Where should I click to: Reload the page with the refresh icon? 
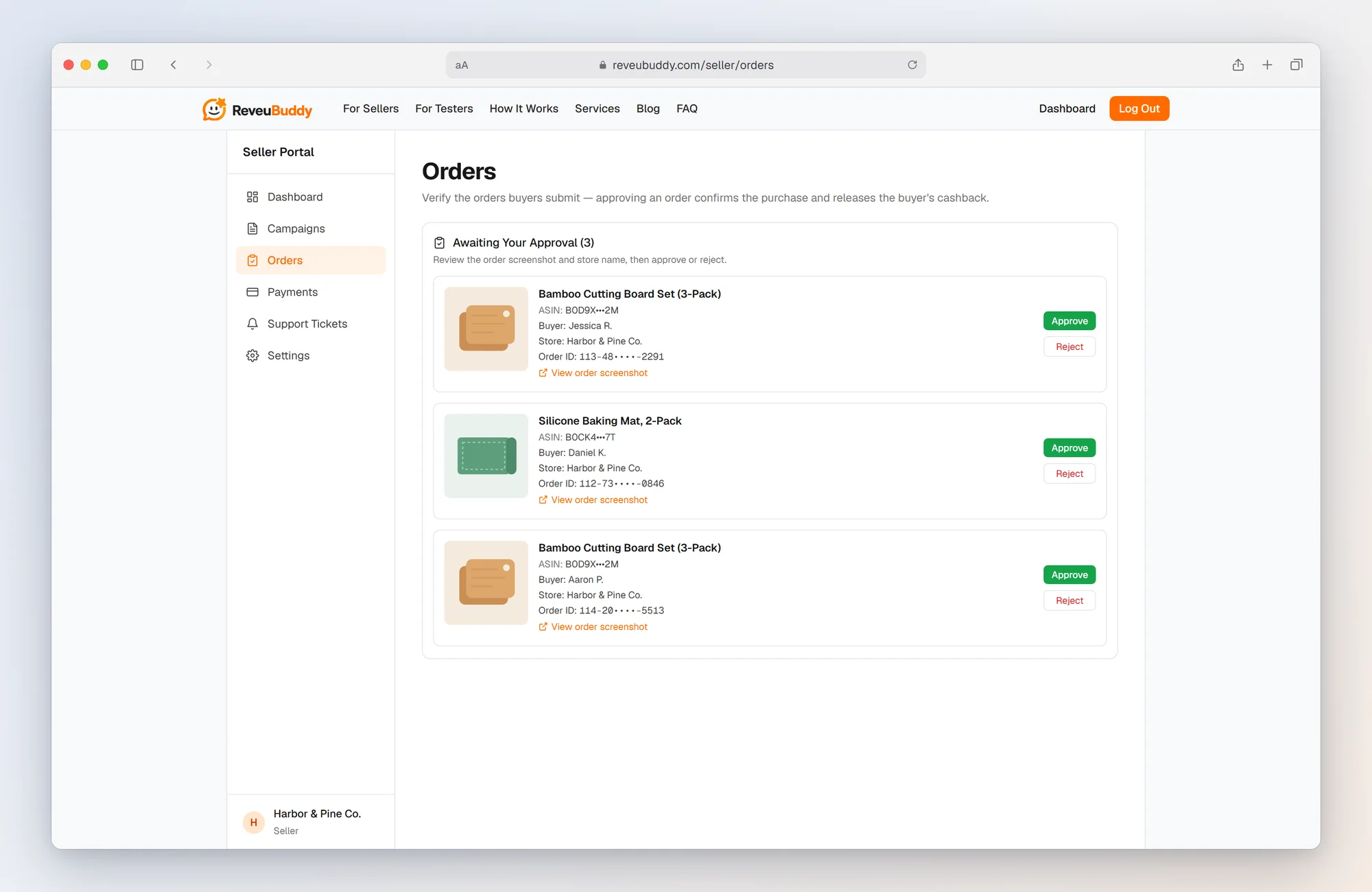coord(912,64)
